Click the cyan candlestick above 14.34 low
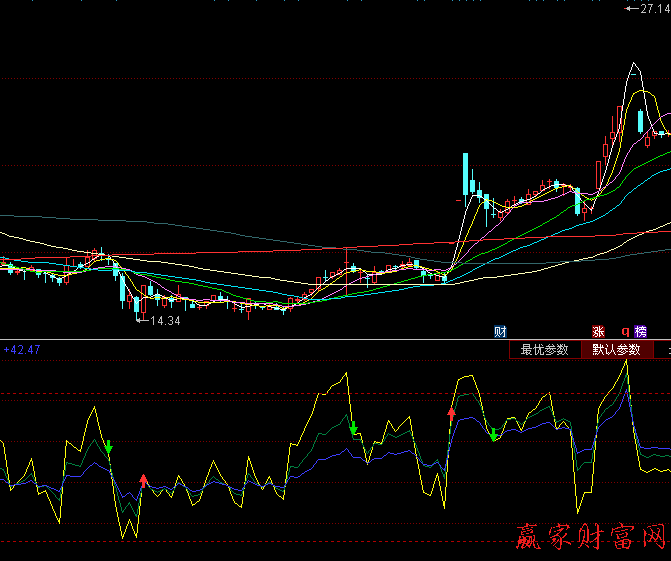Screen dimensions: 671x561 point(138,305)
